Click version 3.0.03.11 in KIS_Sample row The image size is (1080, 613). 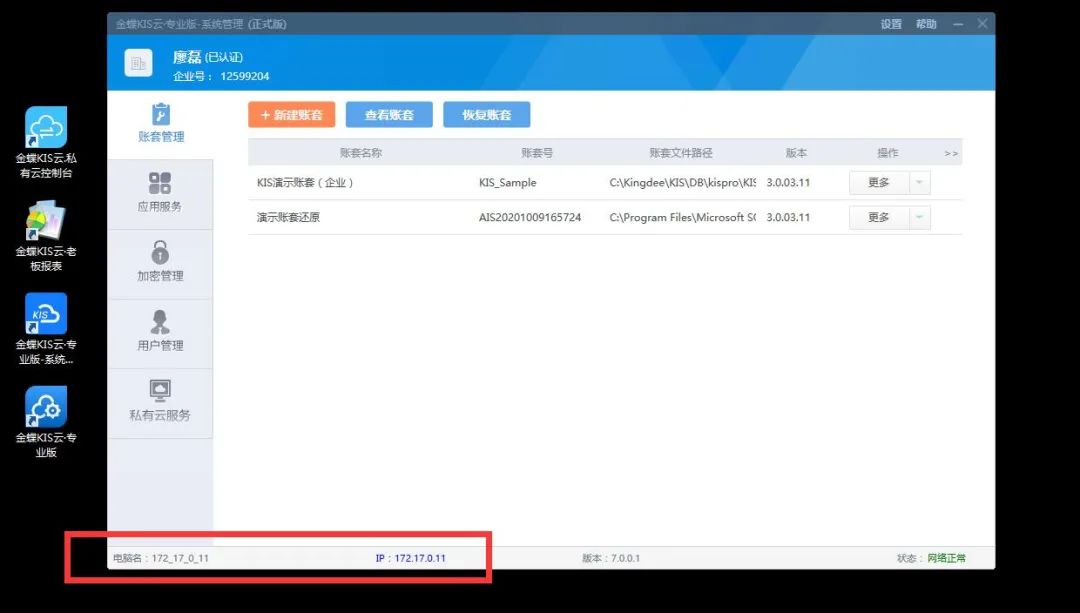(788, 183)
